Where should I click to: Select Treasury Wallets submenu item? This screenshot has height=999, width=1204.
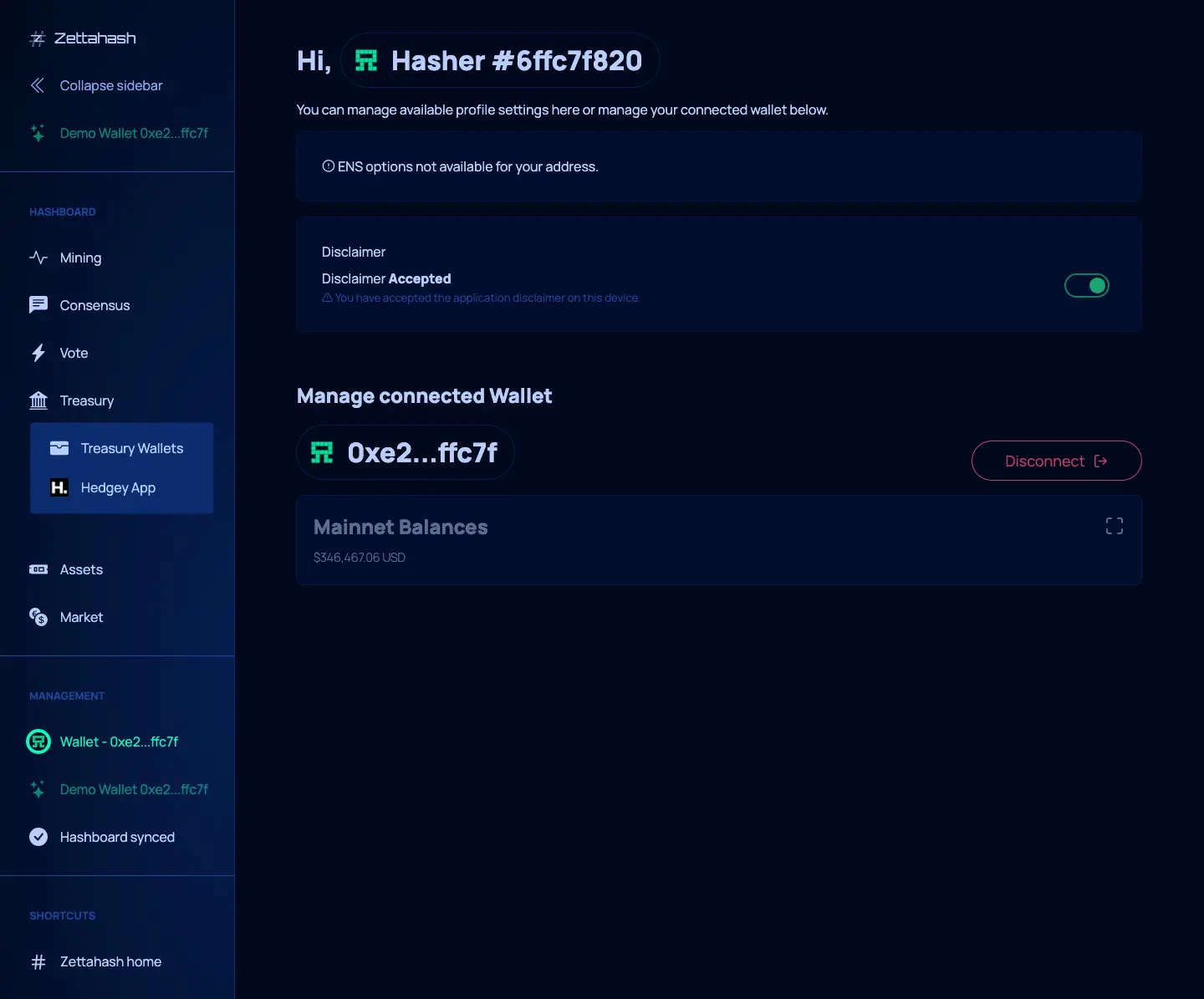122,448
